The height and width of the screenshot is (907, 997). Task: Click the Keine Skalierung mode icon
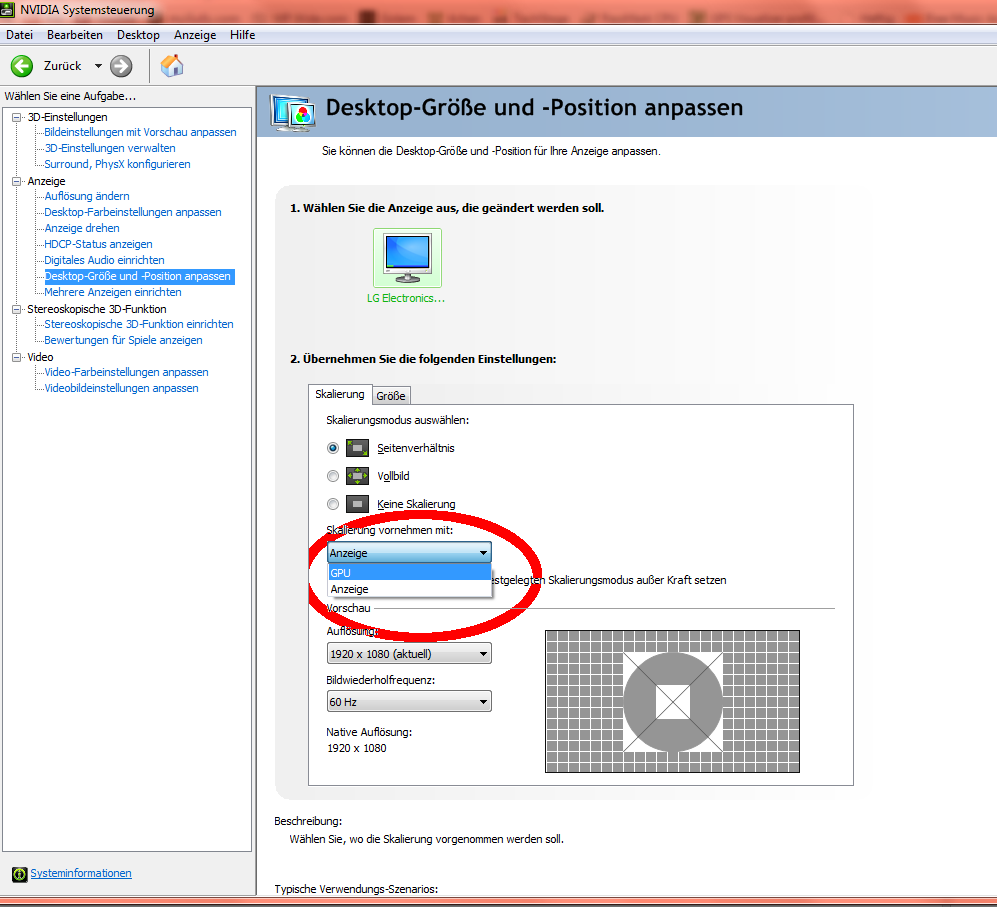click(x=357, y=504)
